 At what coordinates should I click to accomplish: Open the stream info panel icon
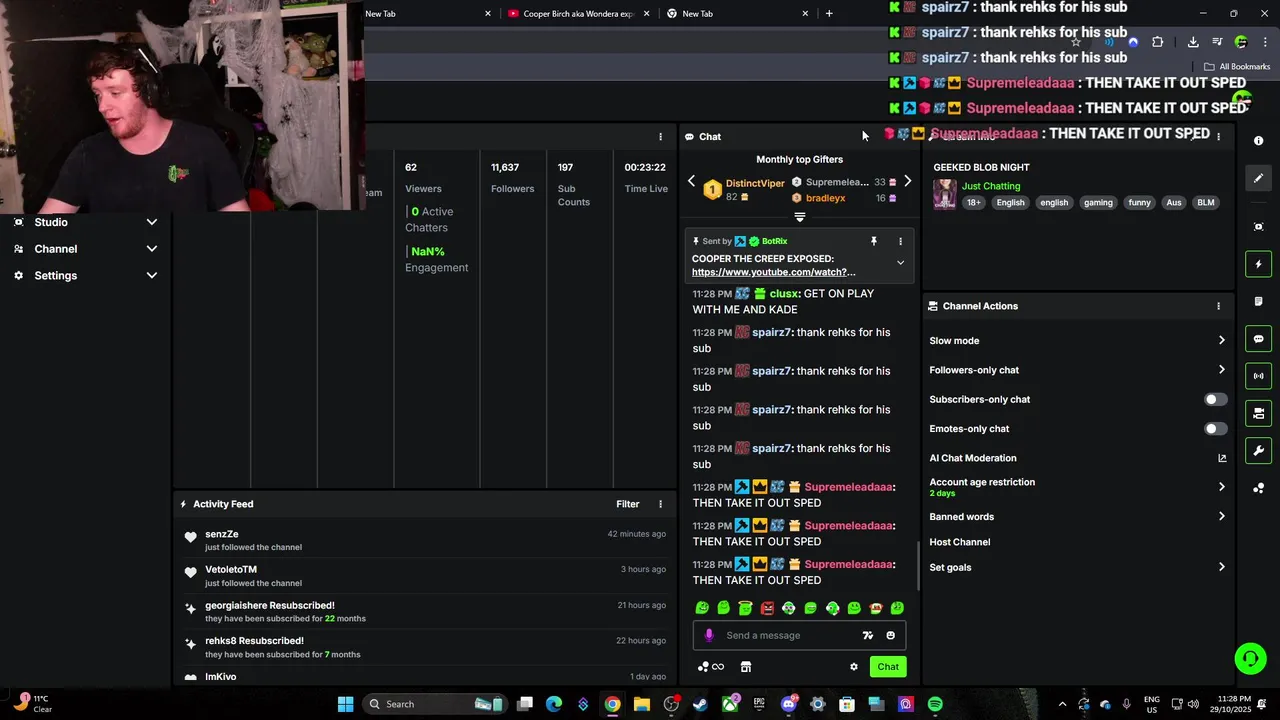(1258, 141)
